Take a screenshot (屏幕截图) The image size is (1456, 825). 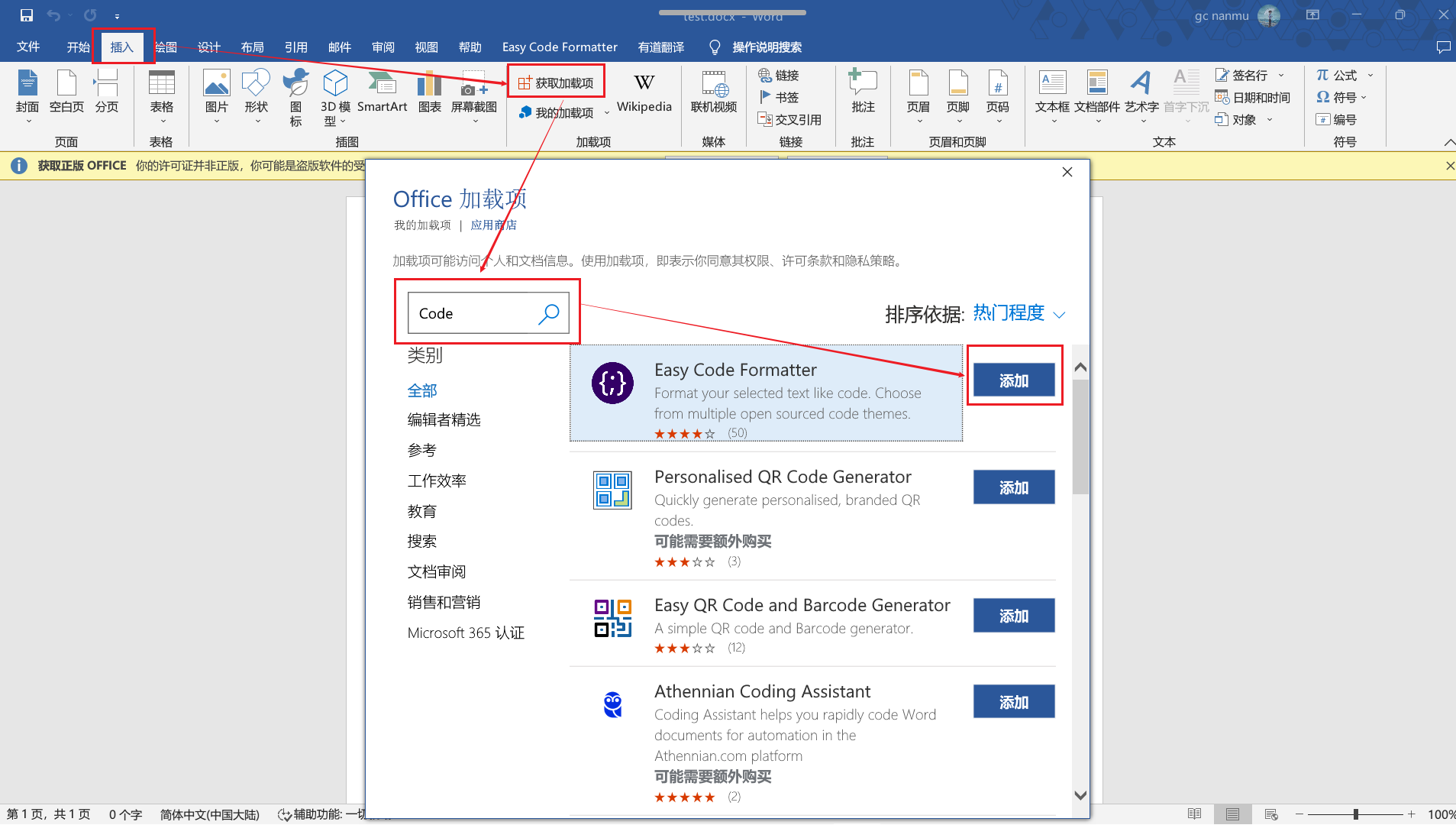click(474, 96)
